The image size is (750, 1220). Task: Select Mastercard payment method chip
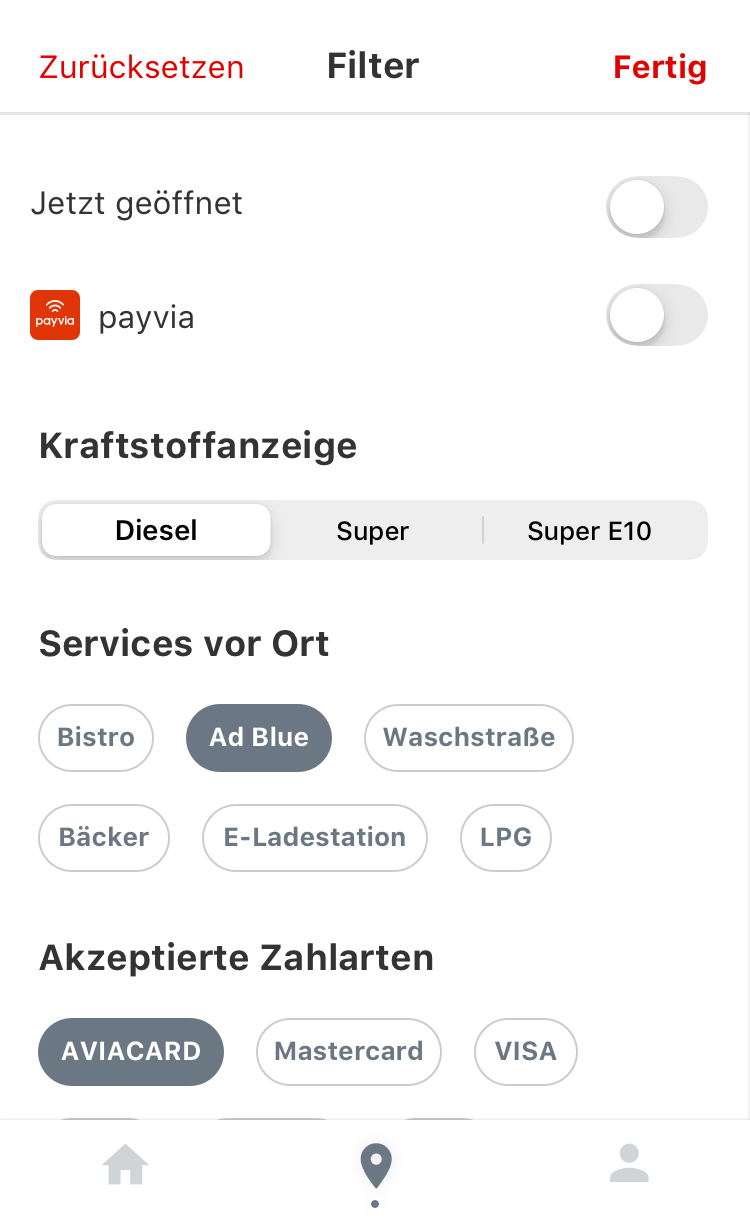click(x=349, y=1052)
